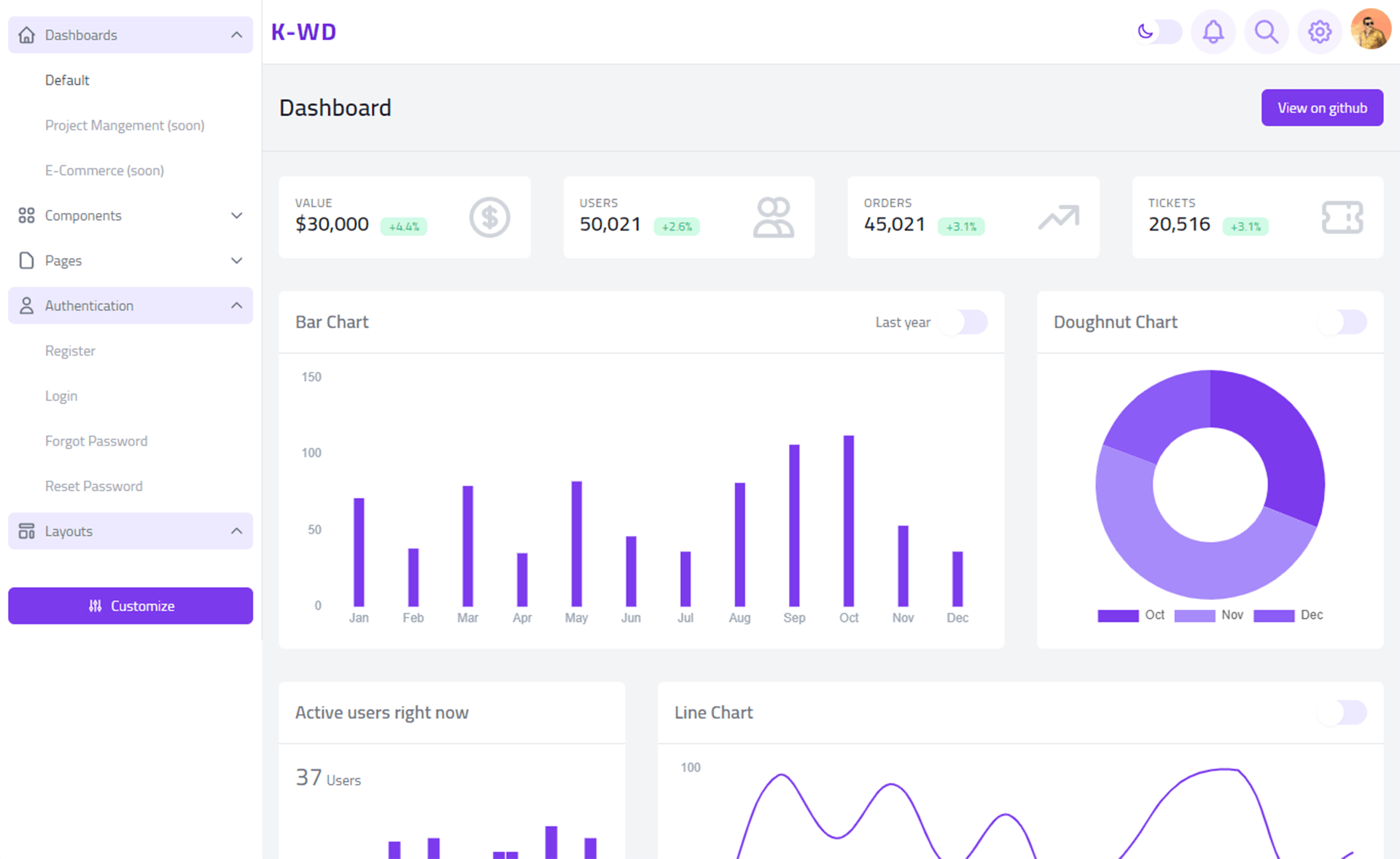Click the search magnifier icon
Image resolution: width=1400 pixels, height=859 pixels.
point(1266,32)
